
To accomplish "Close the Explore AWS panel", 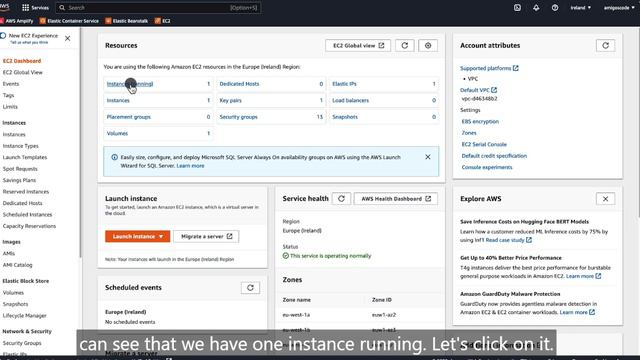I will (605, 199).
